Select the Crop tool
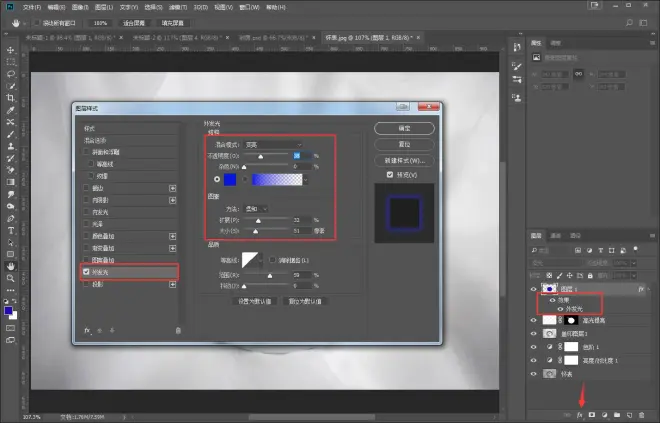Screen dimensions: 660x423 coord(11,98)
